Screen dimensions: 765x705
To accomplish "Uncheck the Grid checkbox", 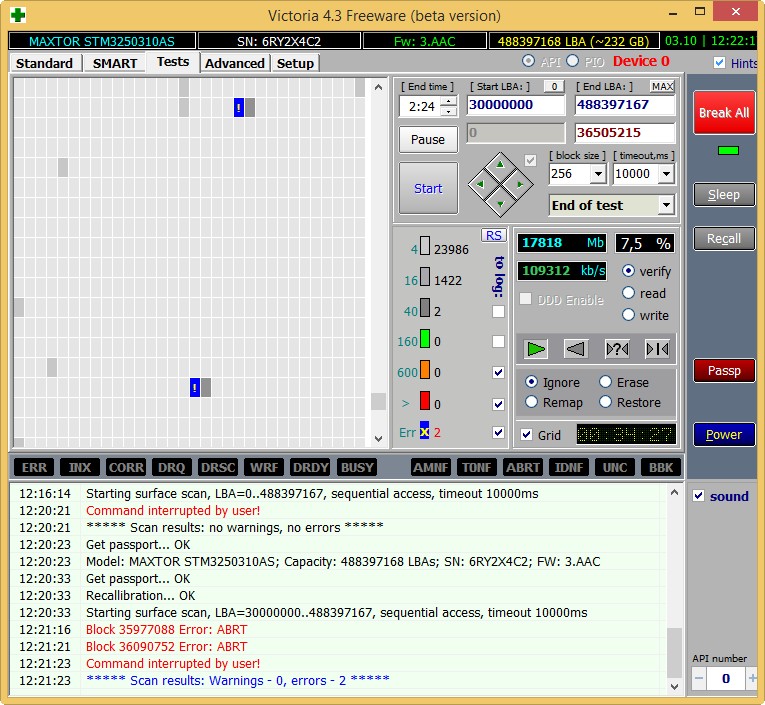I will coord(527,435).
